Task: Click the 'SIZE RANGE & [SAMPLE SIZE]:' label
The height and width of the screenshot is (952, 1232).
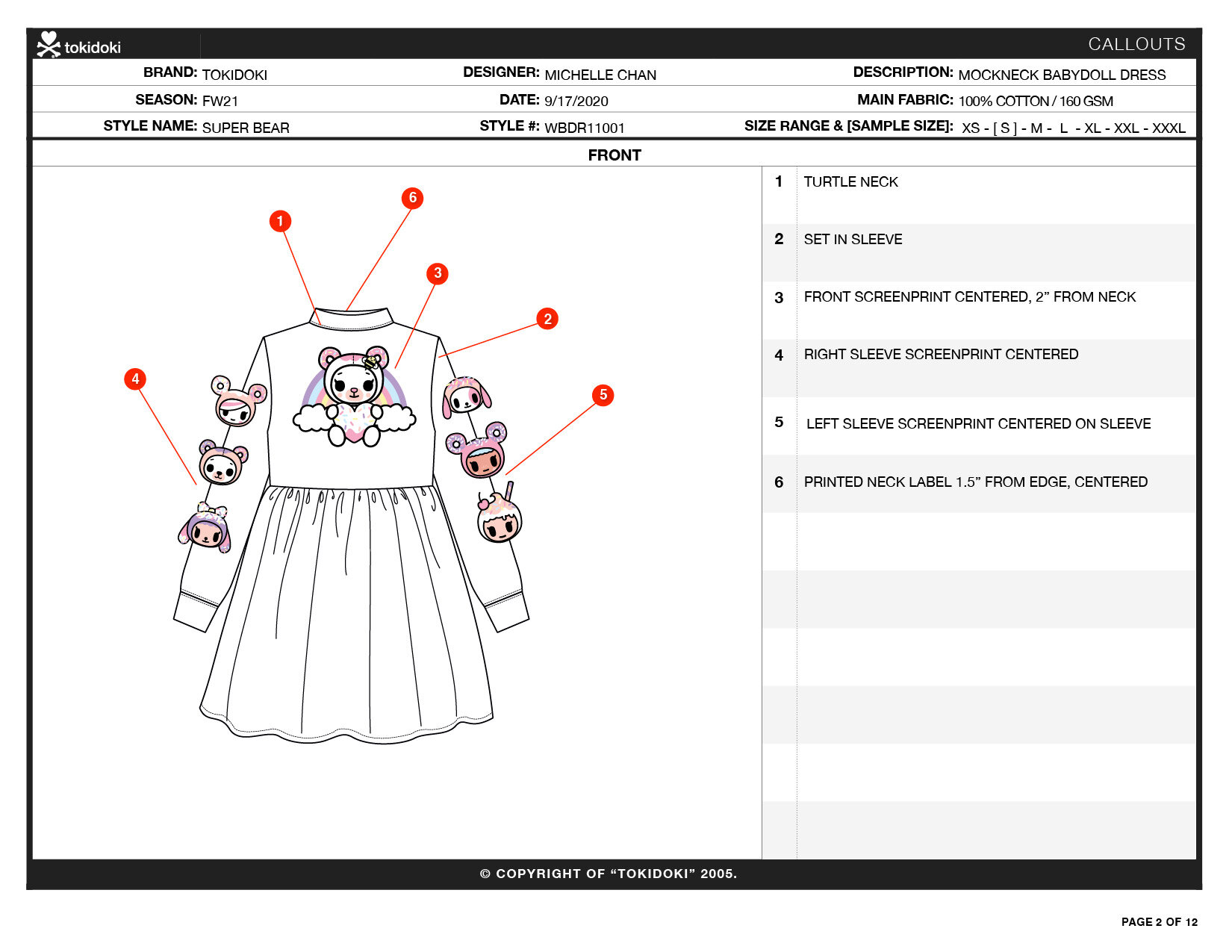Action: (x=848, y=126)
